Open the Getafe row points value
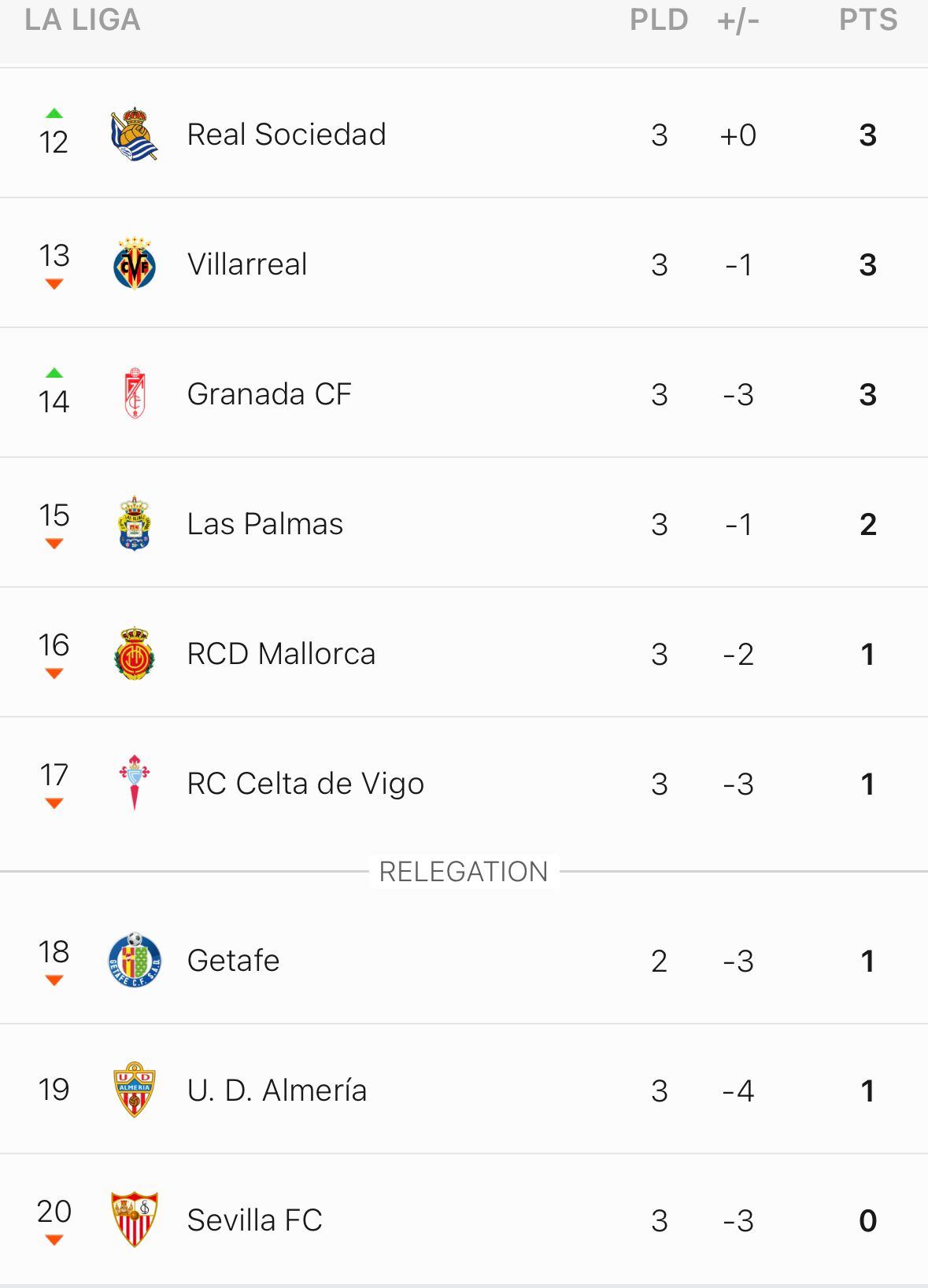The height and width of the screenshot is (1288, 928). [867, 961]
